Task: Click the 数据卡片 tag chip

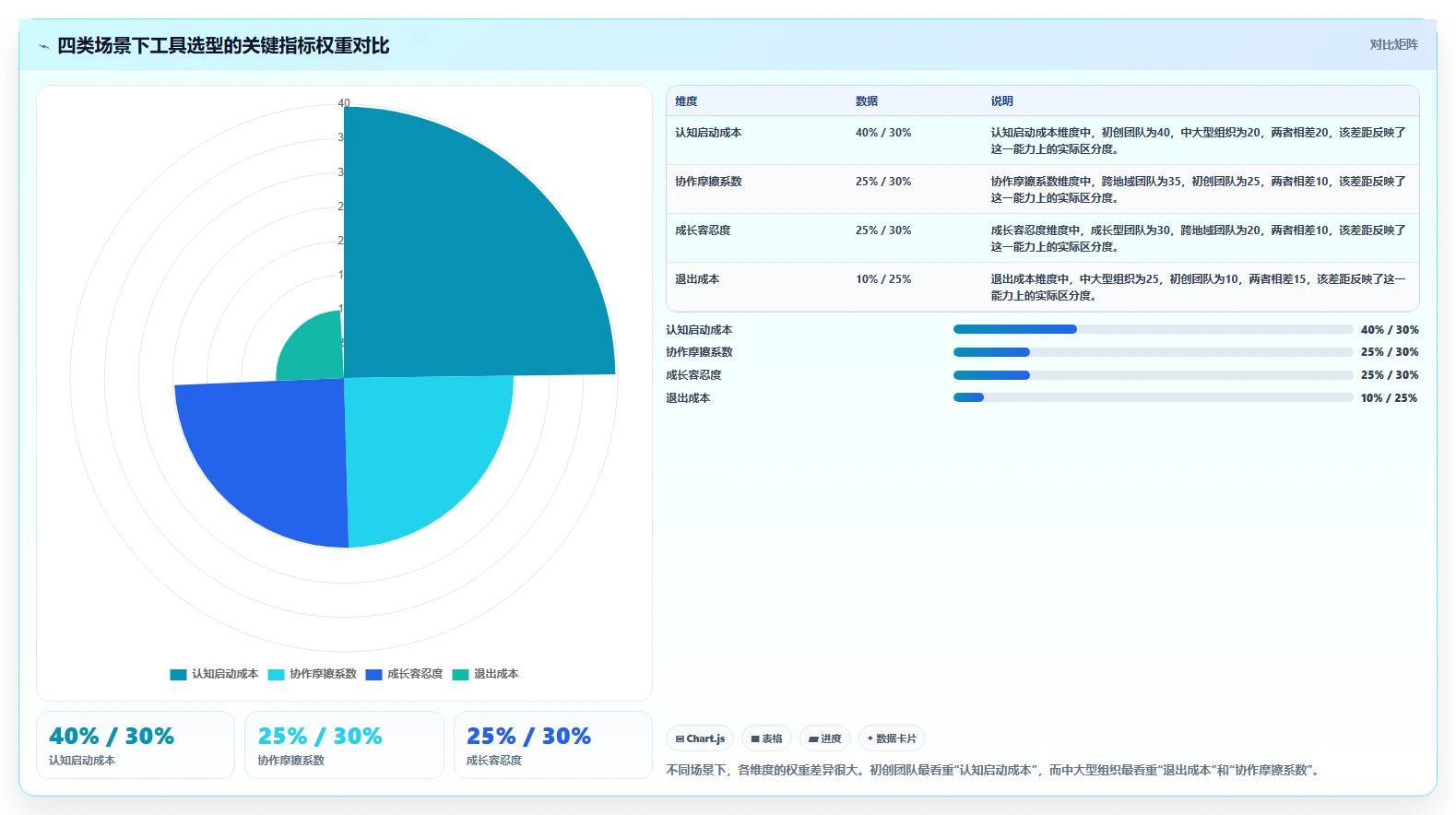Action: tap(892, 738)
